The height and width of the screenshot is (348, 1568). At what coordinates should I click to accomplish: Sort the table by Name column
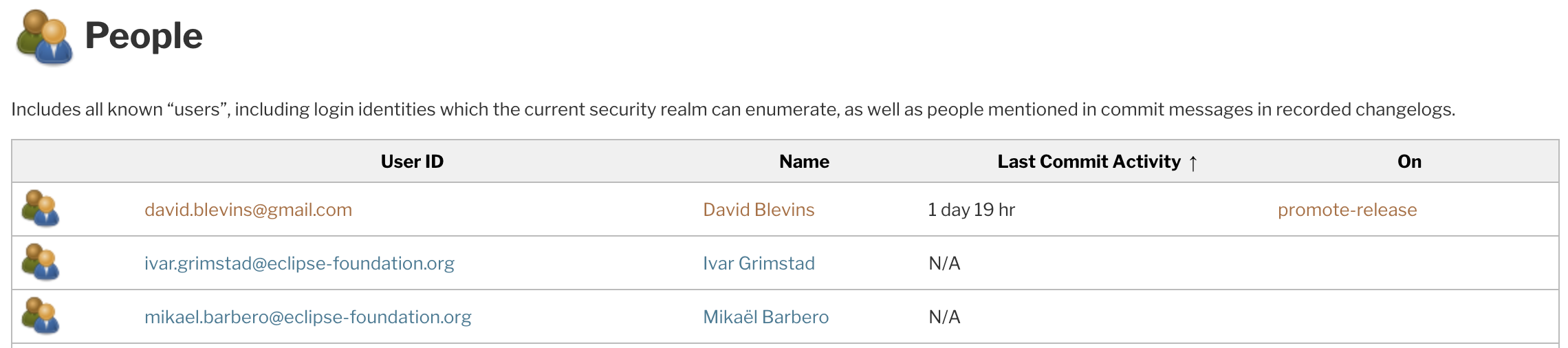pyautogui.click(x=804, y=162)
